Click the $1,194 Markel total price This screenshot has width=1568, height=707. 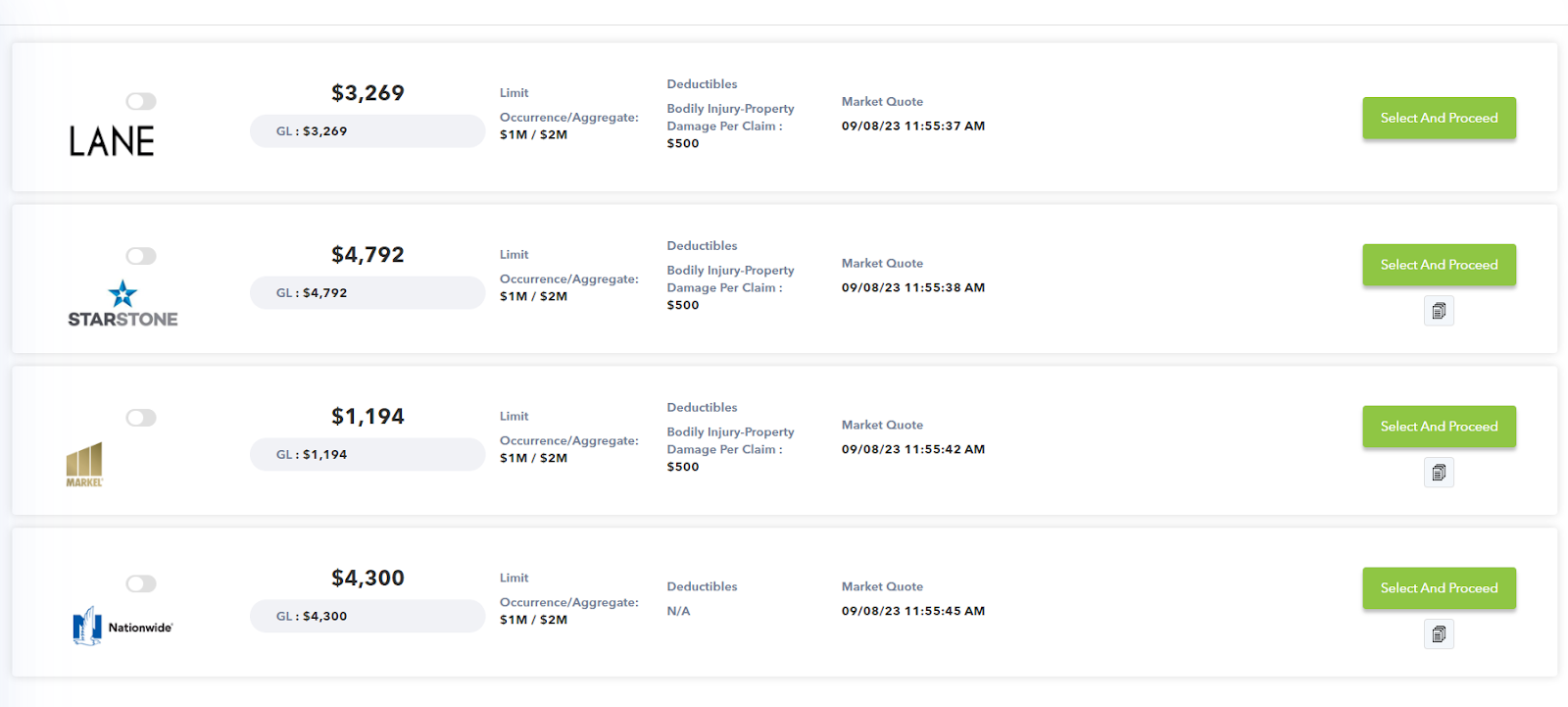[367, 417]
